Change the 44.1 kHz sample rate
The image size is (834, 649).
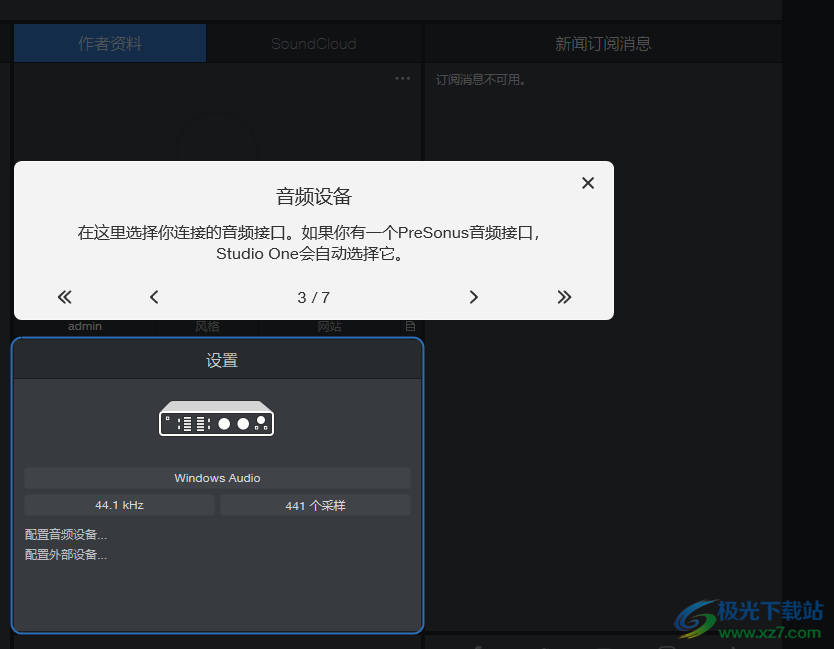tap(119, 505)
